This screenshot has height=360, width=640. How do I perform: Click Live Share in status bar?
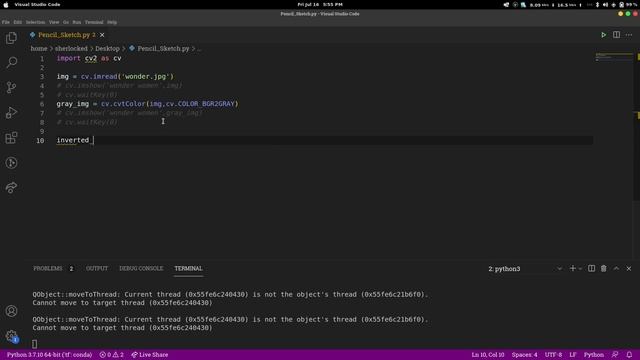tap(149, 355)
